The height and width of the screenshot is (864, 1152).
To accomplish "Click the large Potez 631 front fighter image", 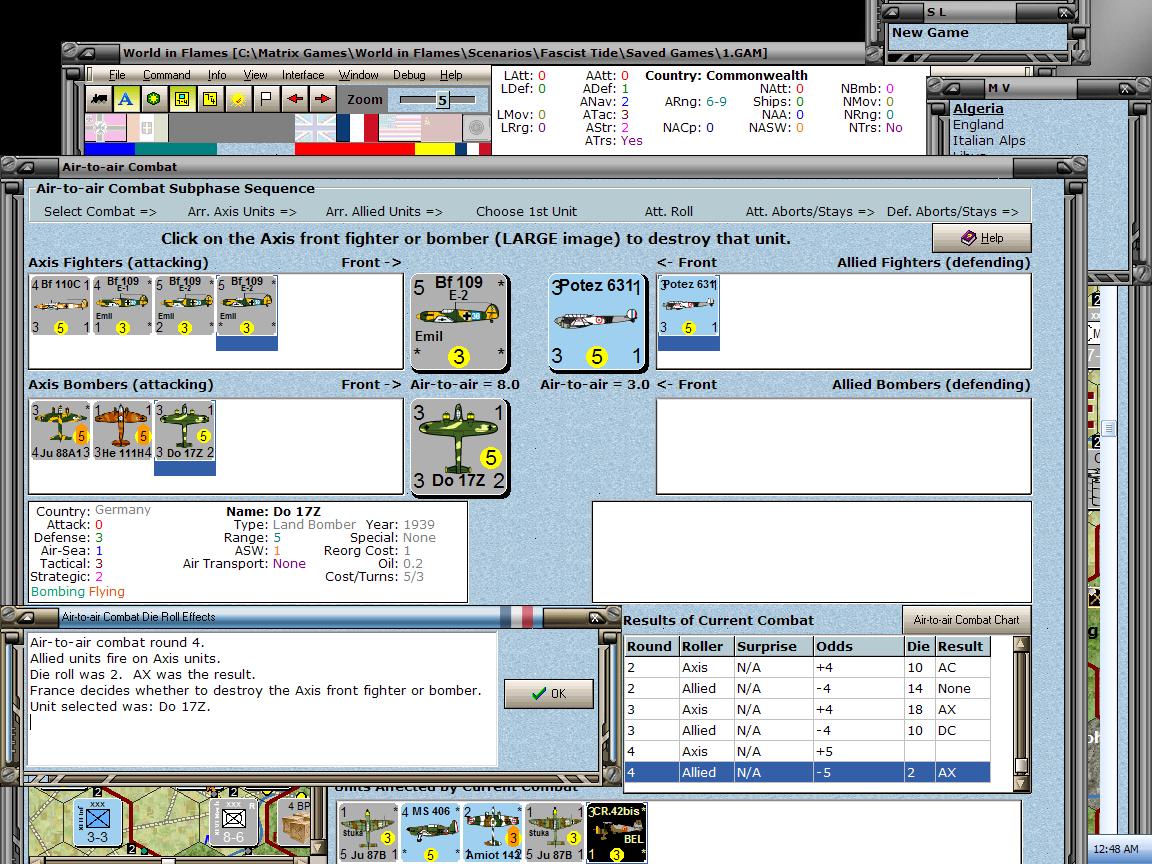I will pyautogui.click(x=598, y=322).
